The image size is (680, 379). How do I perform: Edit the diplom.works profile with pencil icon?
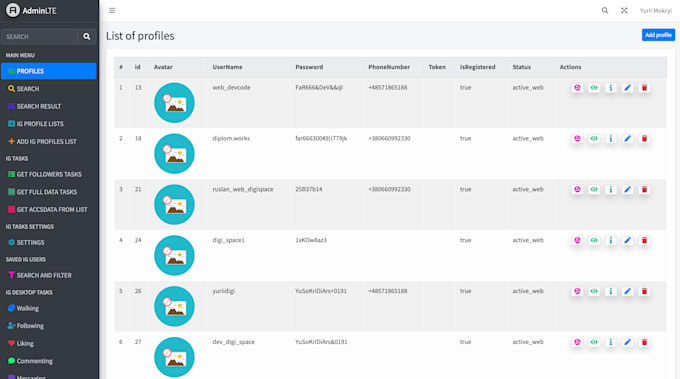click(x=628, y=139)
